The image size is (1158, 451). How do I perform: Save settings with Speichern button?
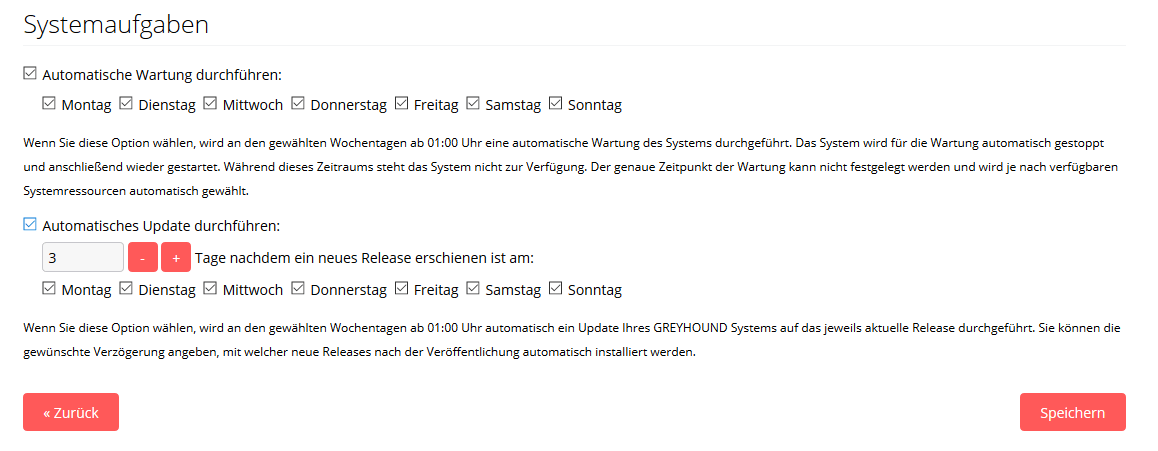1072,412
